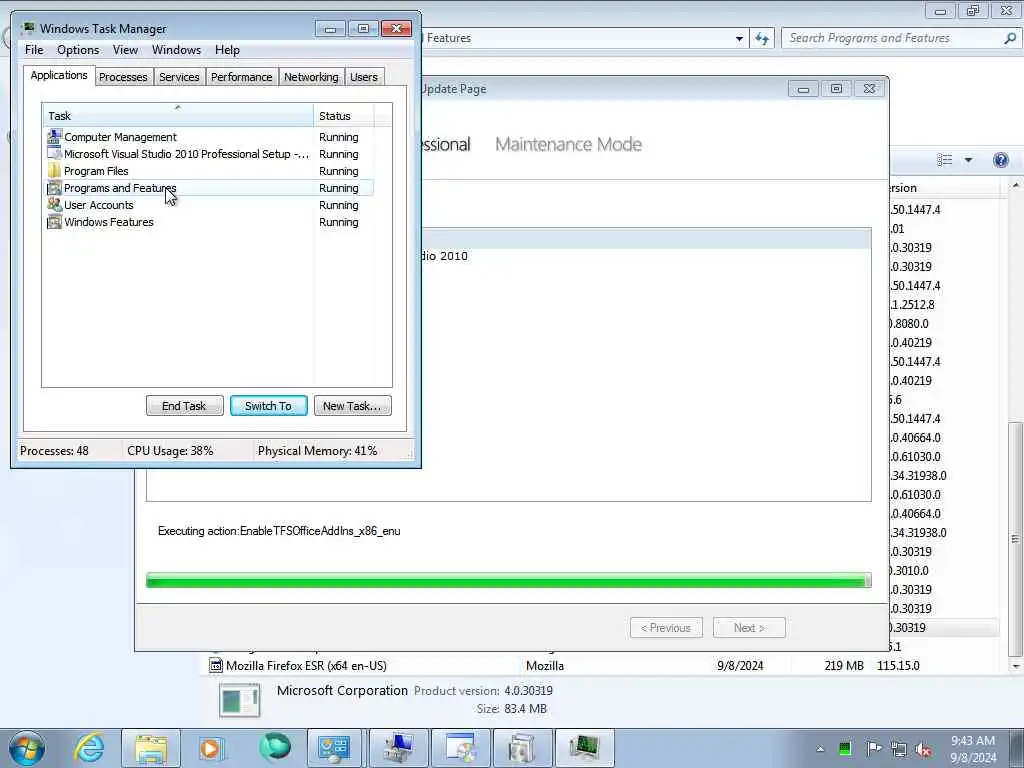Open the Task Manager Options menu
Viewport: 1024px width, 768px height.
78,50
